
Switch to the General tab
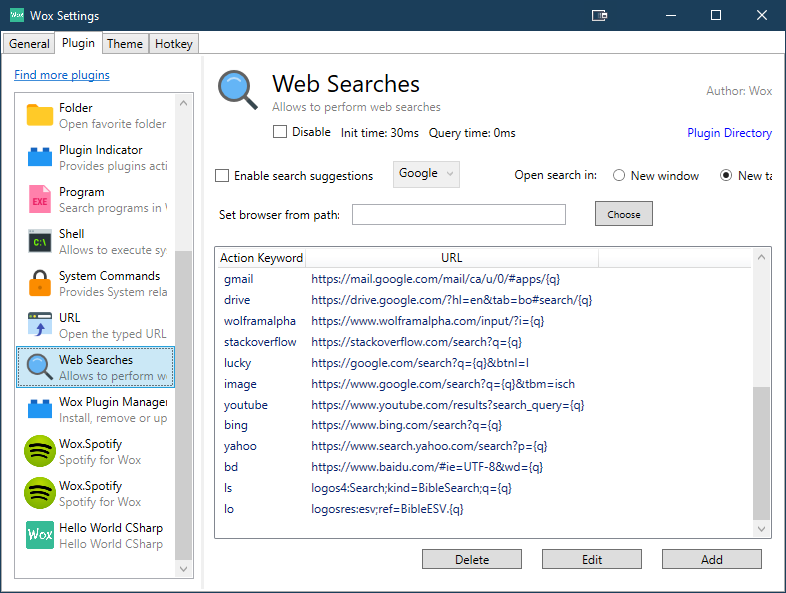tap(29, 44)
